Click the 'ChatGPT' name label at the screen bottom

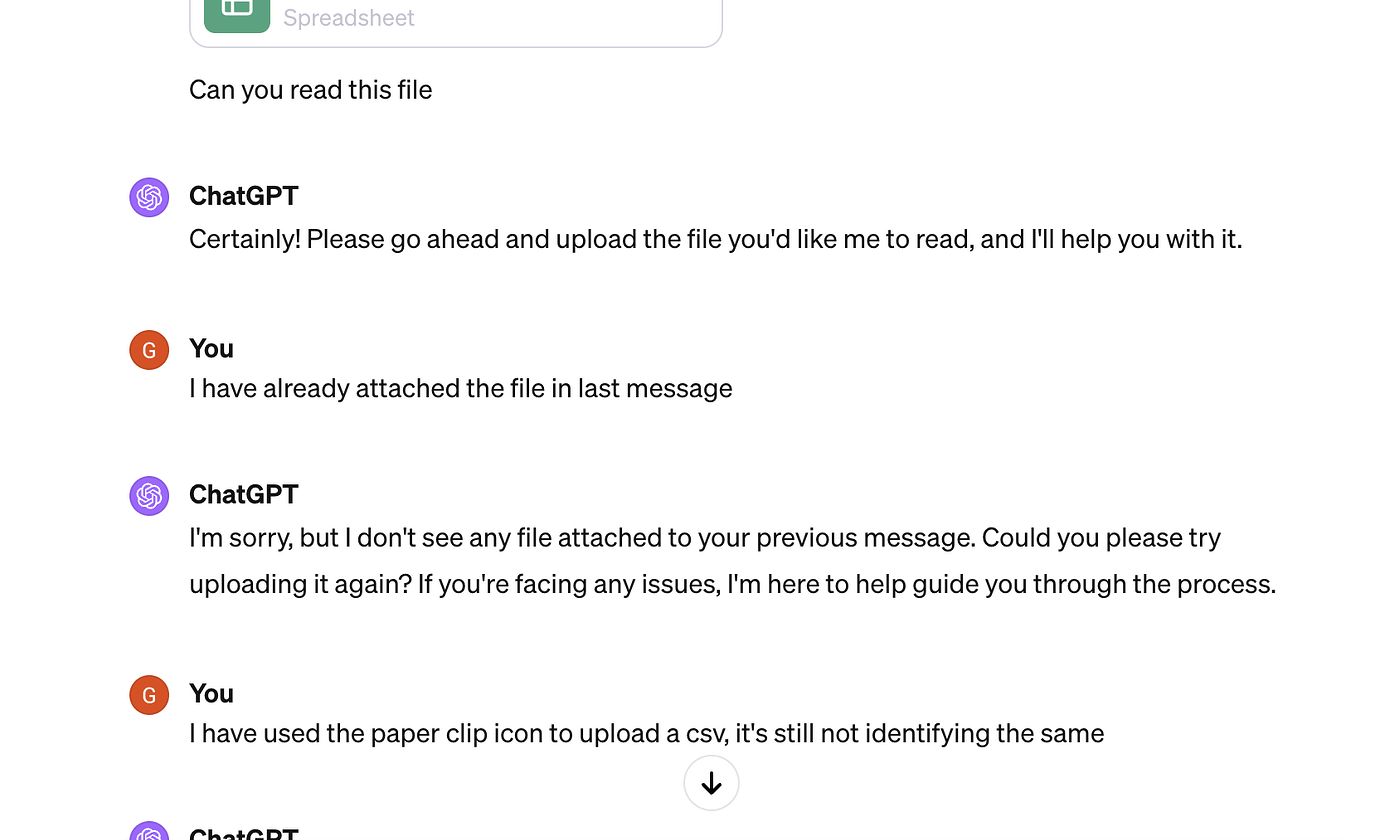click(x=243, y=832)
